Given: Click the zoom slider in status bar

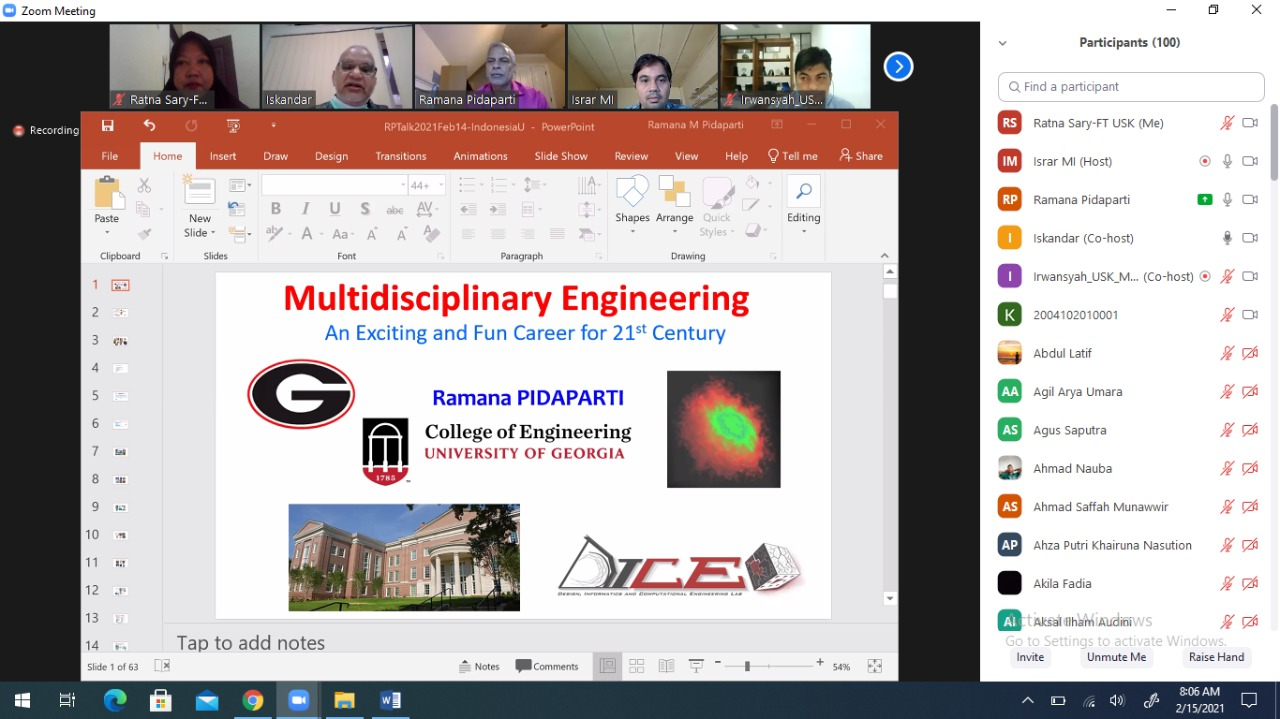Looking at the screenshot, I should pyautogui.click(x=747, y=666).
